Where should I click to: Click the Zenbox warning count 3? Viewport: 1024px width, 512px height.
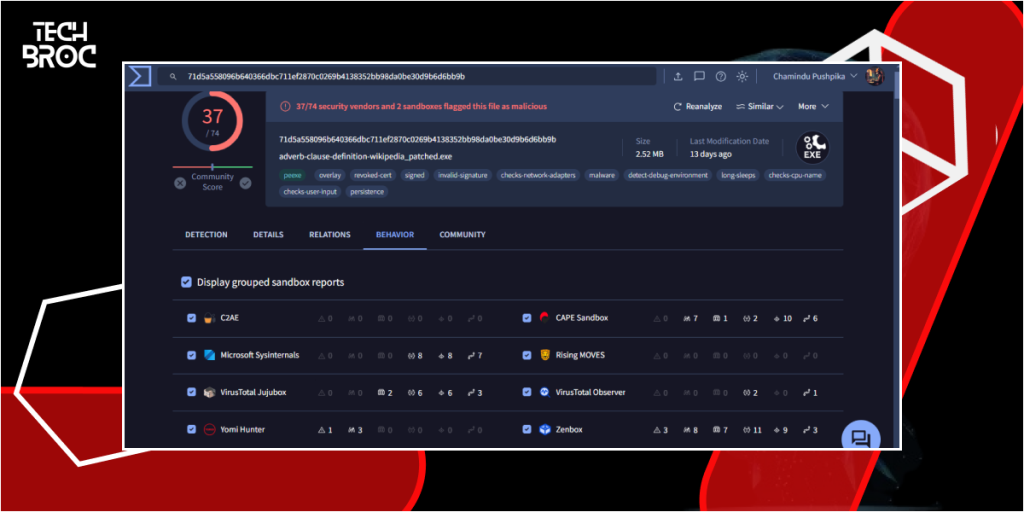point(661,430)
